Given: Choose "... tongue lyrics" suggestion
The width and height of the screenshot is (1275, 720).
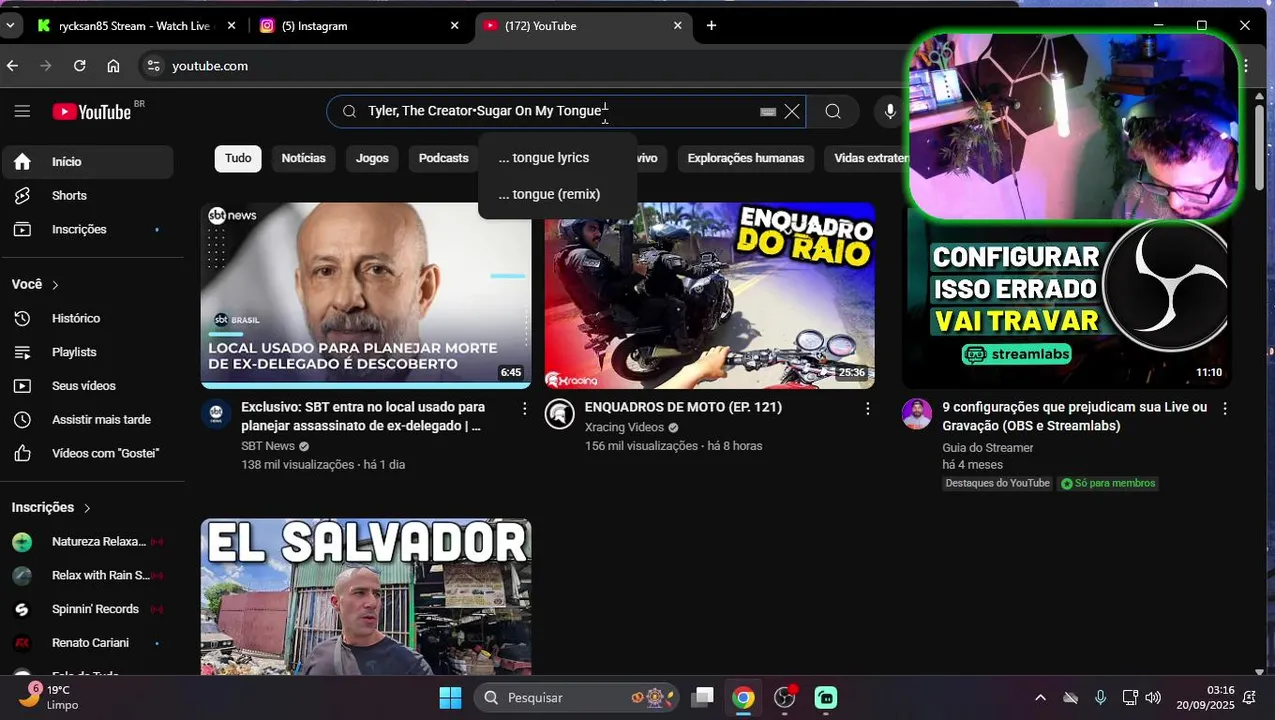Looking at the screenshot, I should click(557, 158).
